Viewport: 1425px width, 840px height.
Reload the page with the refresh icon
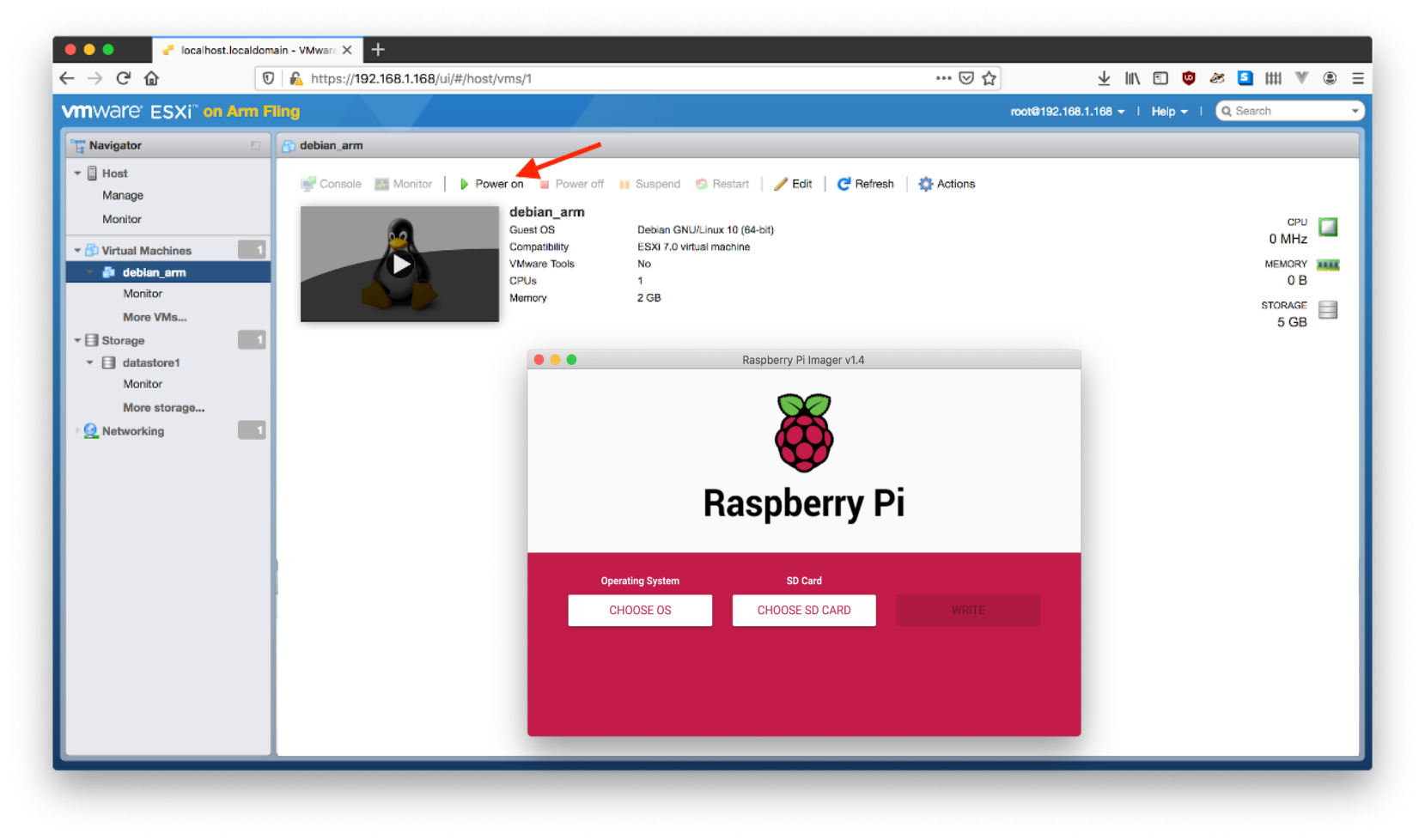pyautogui.click(x=124, y=78)
